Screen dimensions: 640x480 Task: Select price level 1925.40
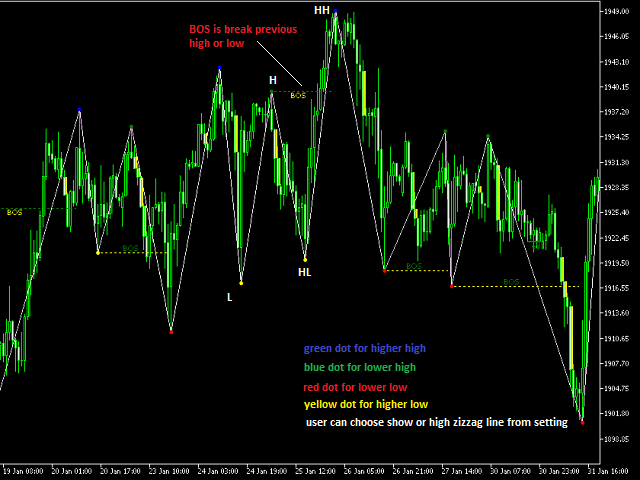click(x=617, y=213)
